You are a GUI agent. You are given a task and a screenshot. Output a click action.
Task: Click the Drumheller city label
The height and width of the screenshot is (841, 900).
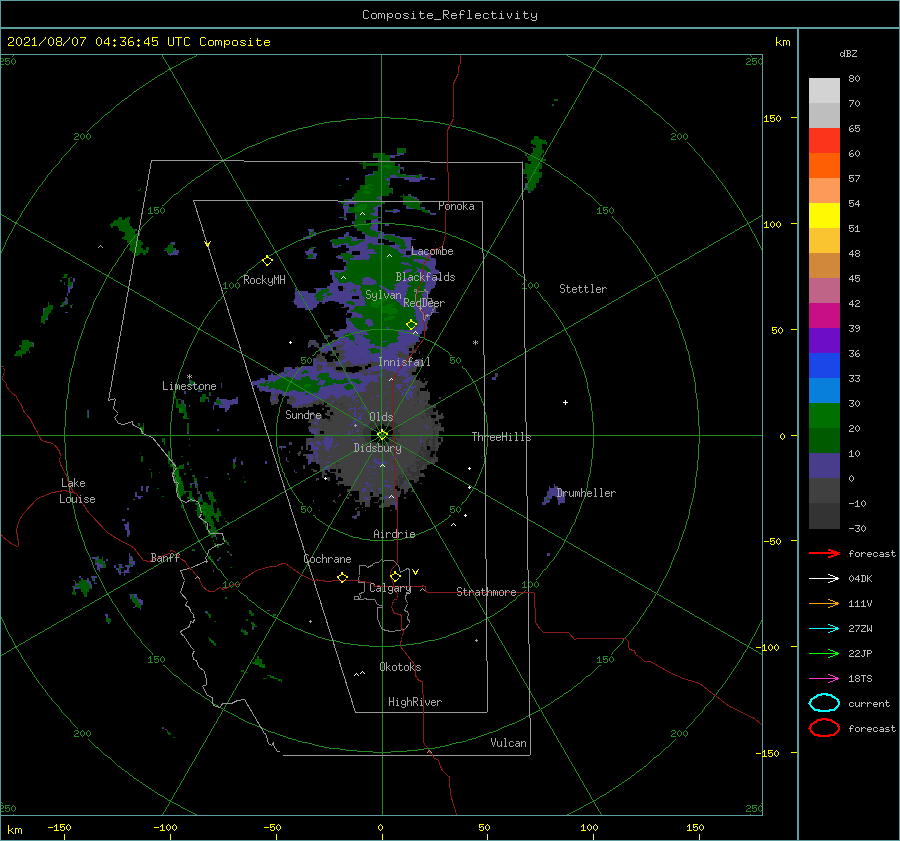[x=586, y=493]
